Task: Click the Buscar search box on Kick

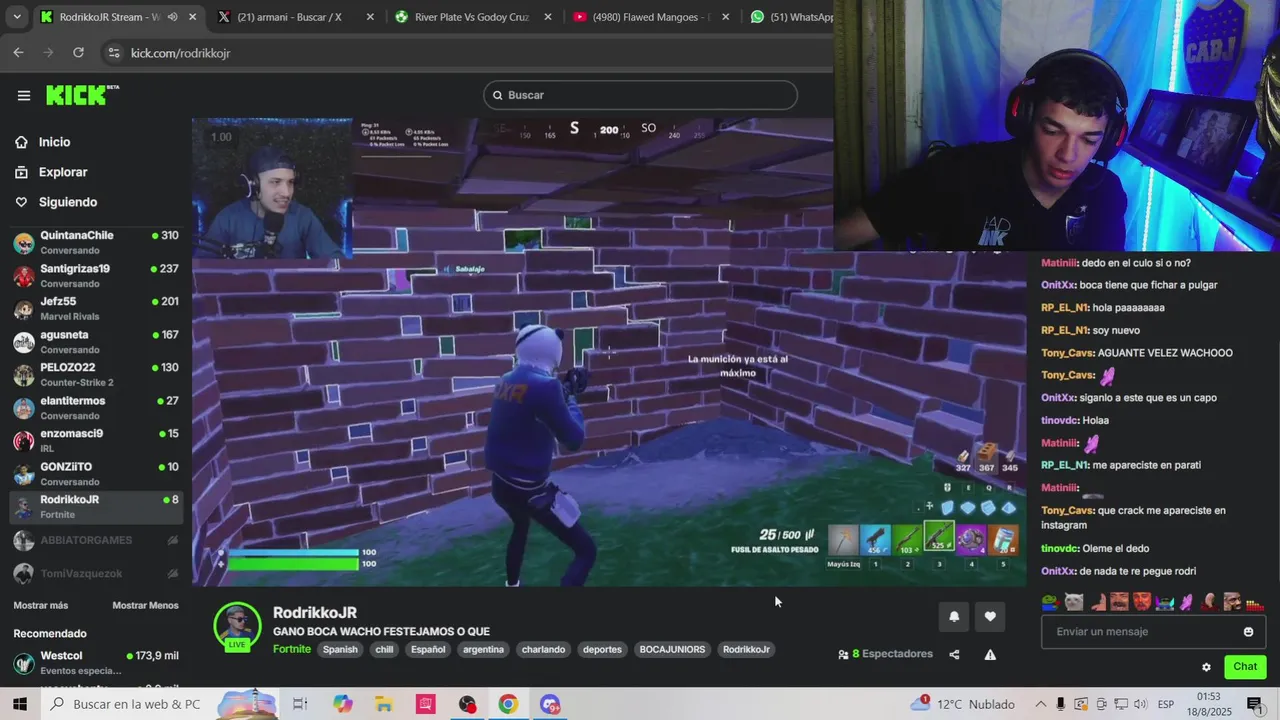Action: 640,95
